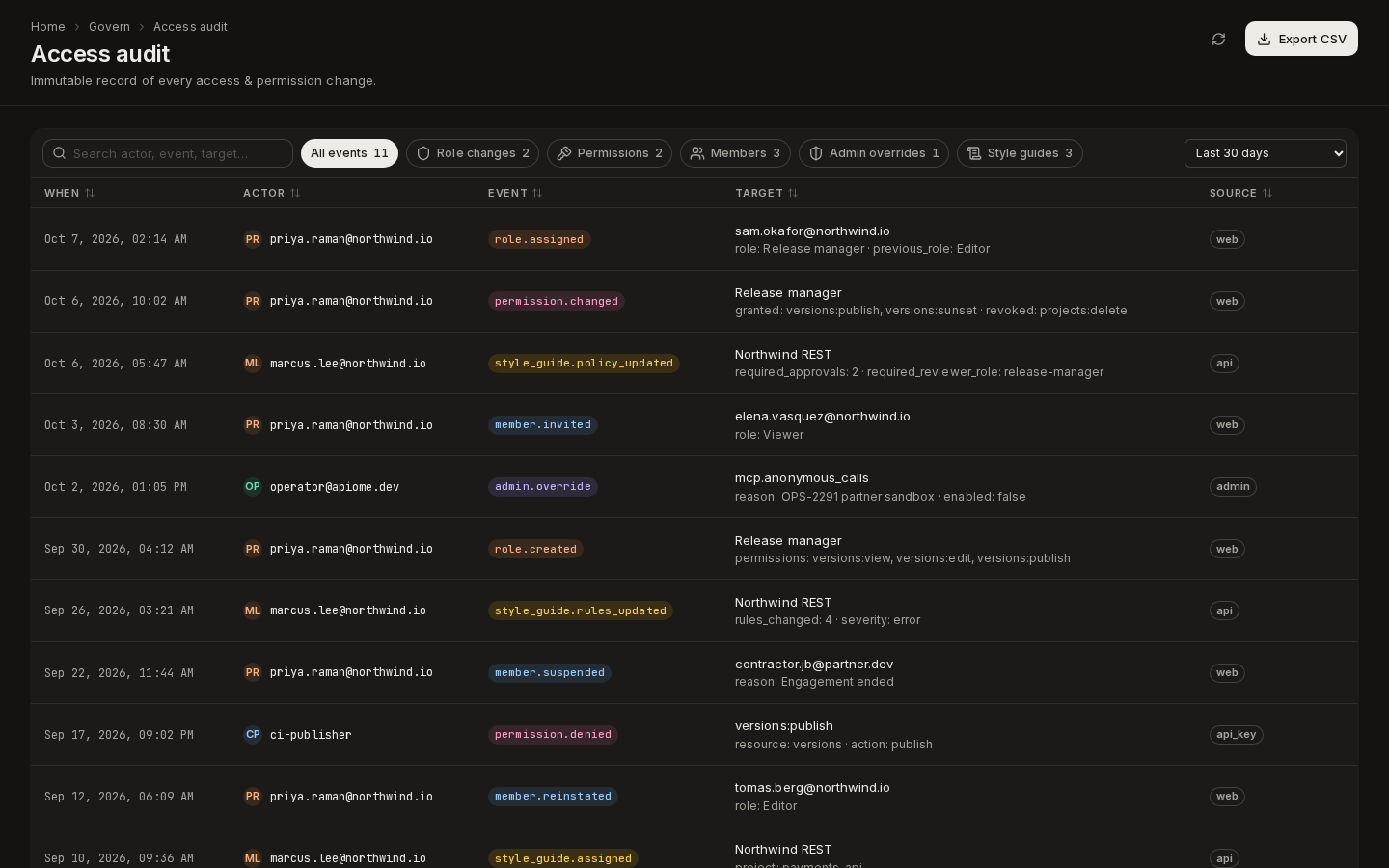Viewport: 1389px width, 868px height.
Task: Click the role.assigned event badge
Action: click(539, 239)
